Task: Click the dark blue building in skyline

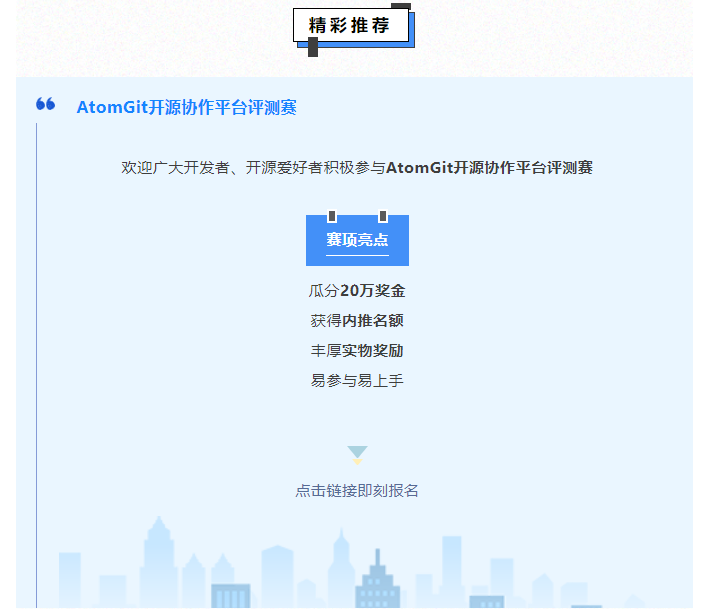Action: (377, 583)
